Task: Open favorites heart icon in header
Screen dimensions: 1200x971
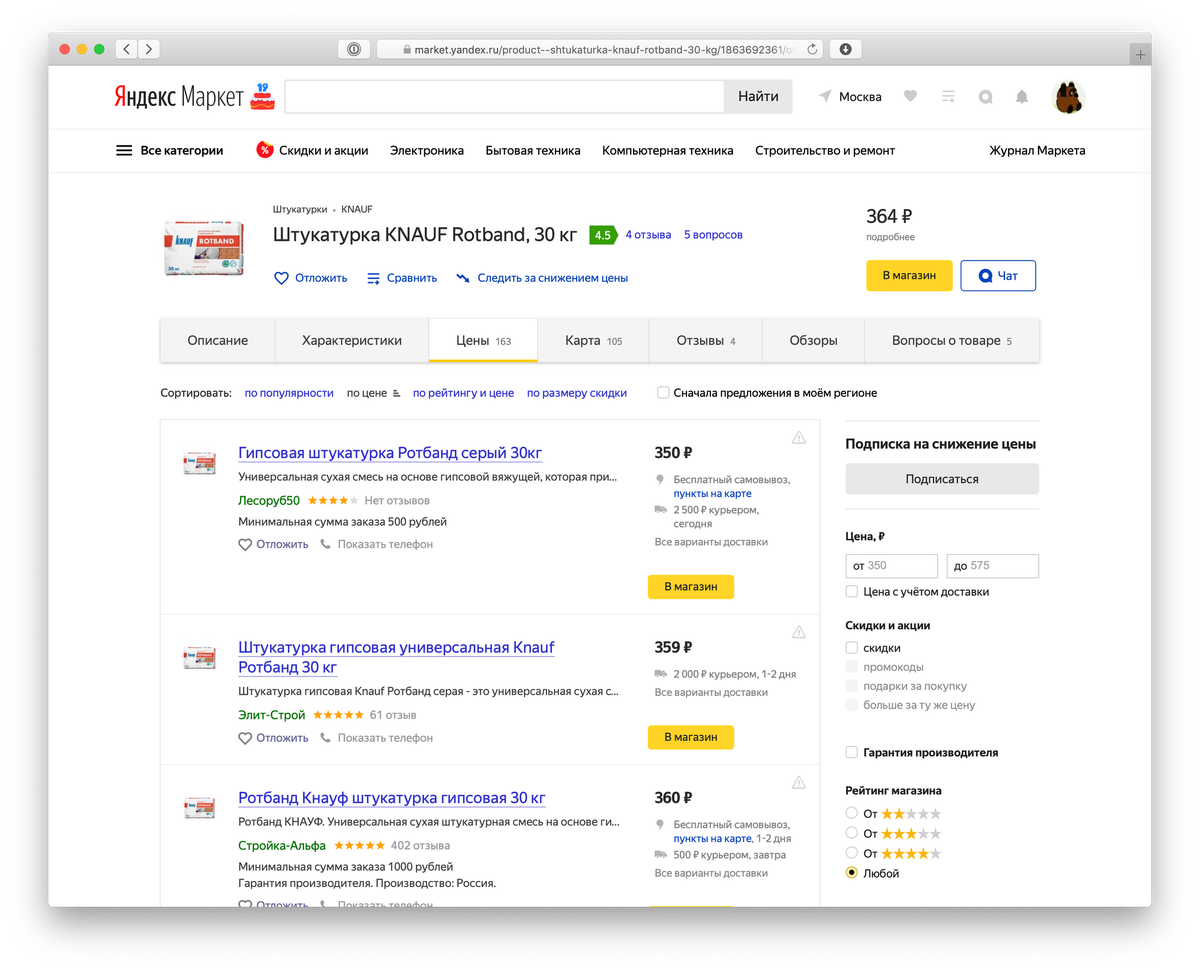Action: pyautogui.click(x=910, y=96)
